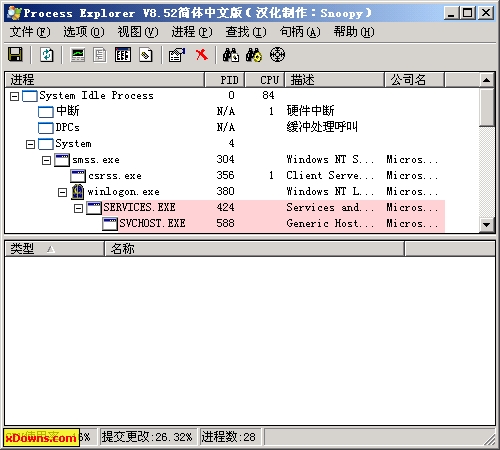The width and height of the screenshot is (500, 450).
Task: Open the System Information graph icon
Action: pos(78,54)
